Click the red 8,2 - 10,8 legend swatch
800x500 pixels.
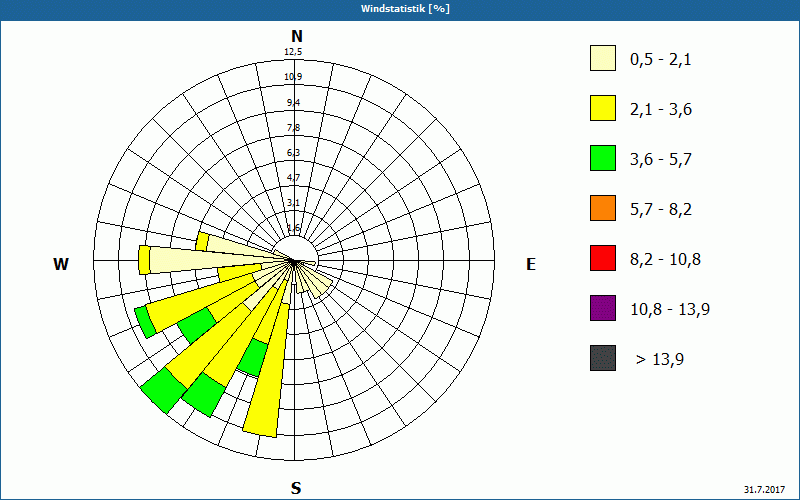pos(603,258)
